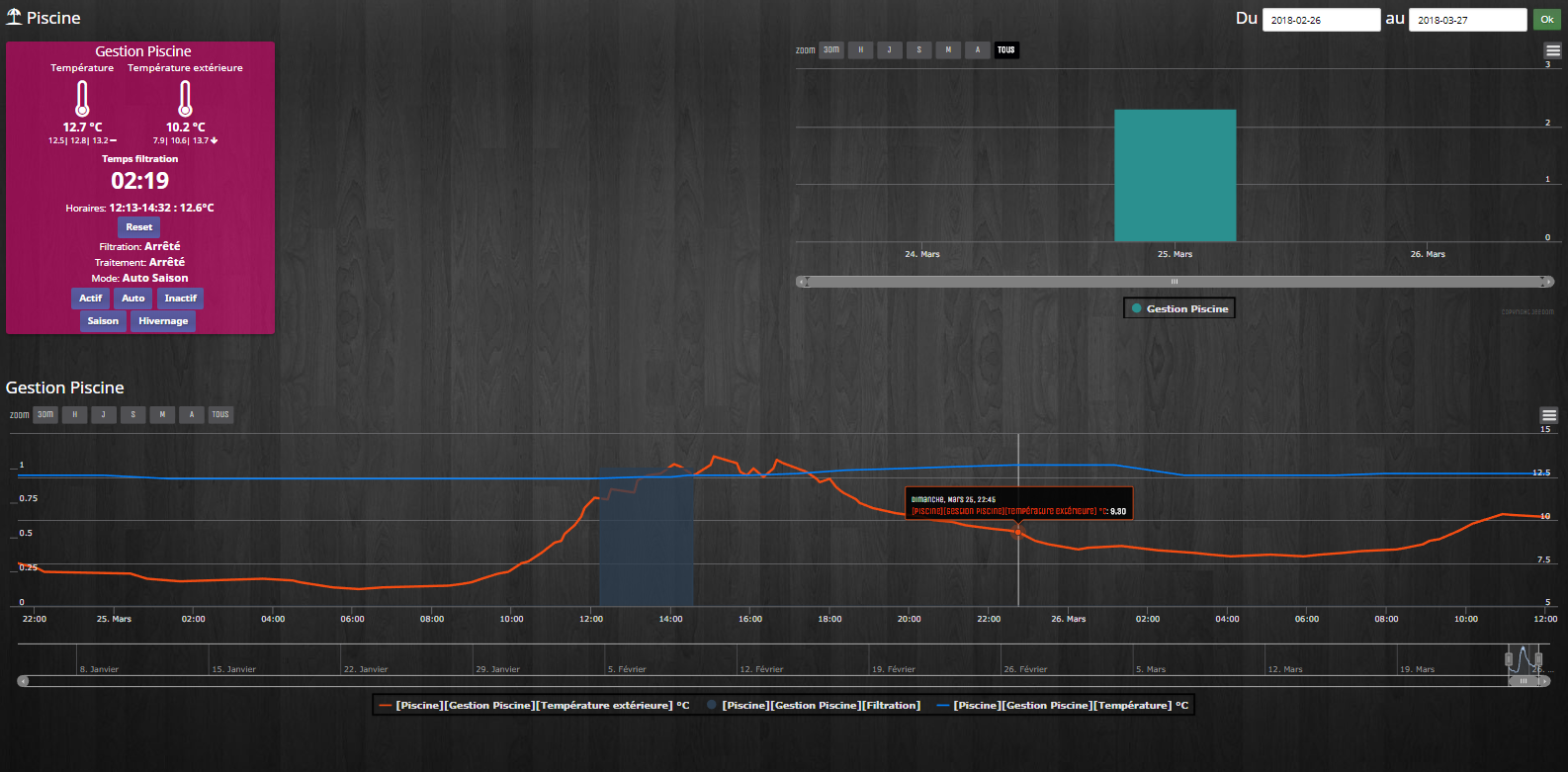Set top chart zoom to S
This screenshot has width=1568, height=772.
(919, 50)
